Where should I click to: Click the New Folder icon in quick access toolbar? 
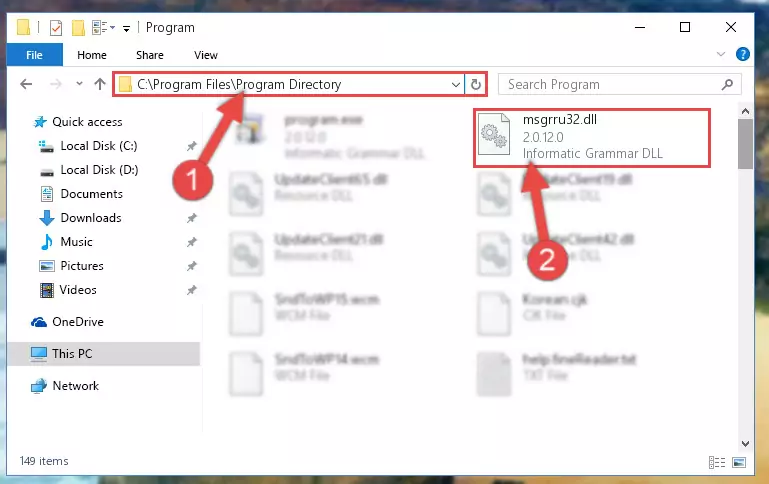click(x=78, y=28)
